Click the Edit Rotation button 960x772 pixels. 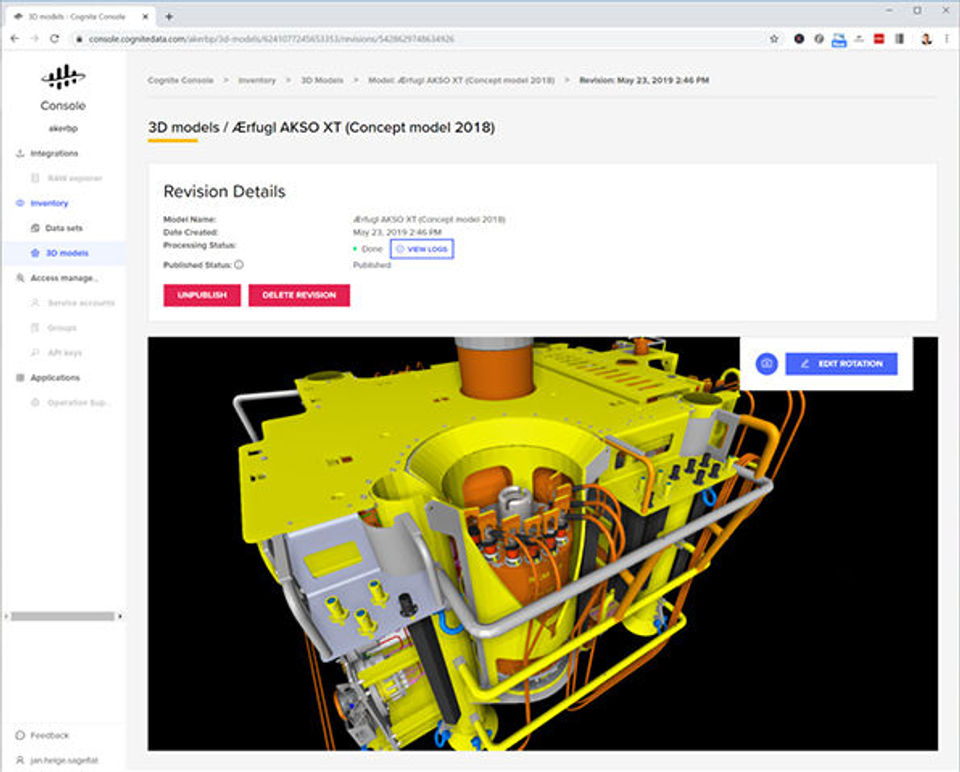click(x=841, y=364)
